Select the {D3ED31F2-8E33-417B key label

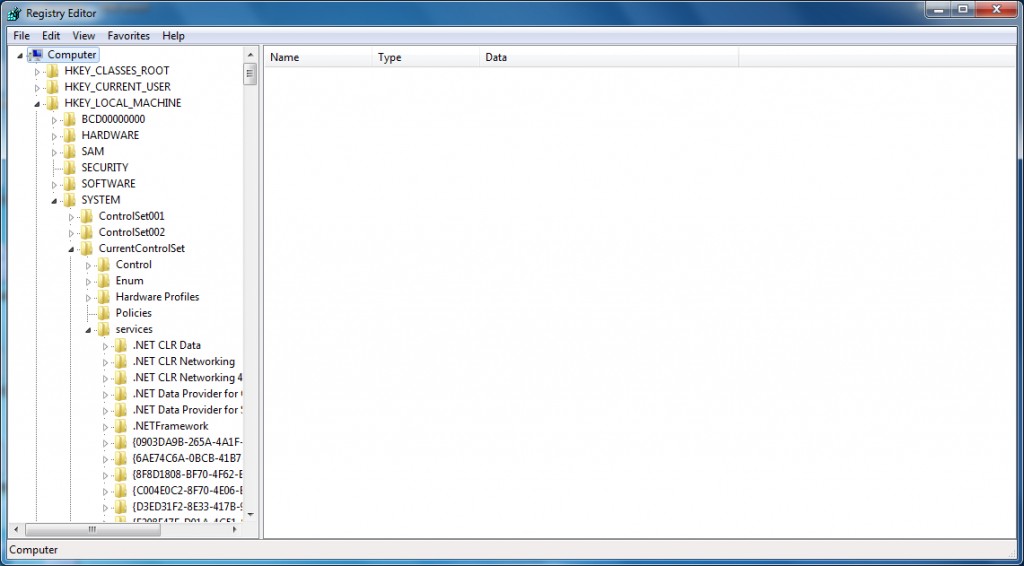(187, 507)
